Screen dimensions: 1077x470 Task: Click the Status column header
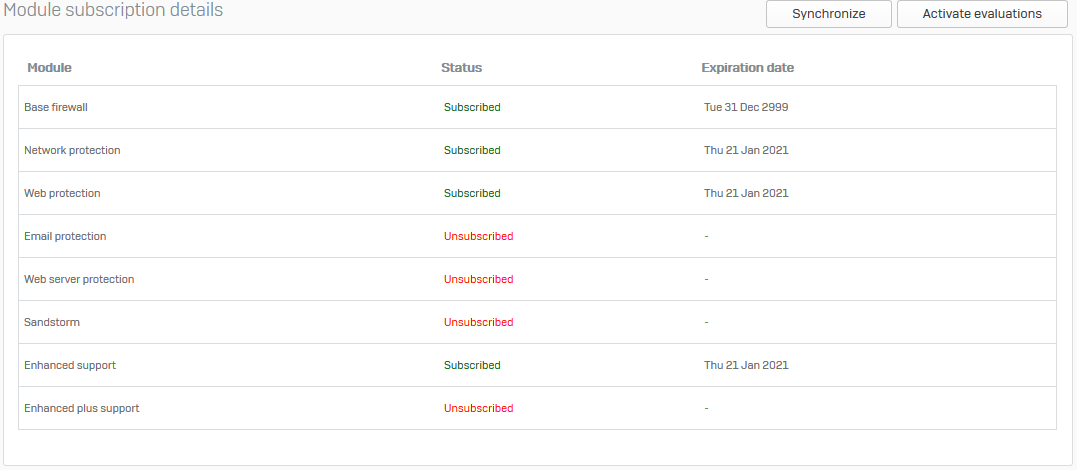[462, 68]
